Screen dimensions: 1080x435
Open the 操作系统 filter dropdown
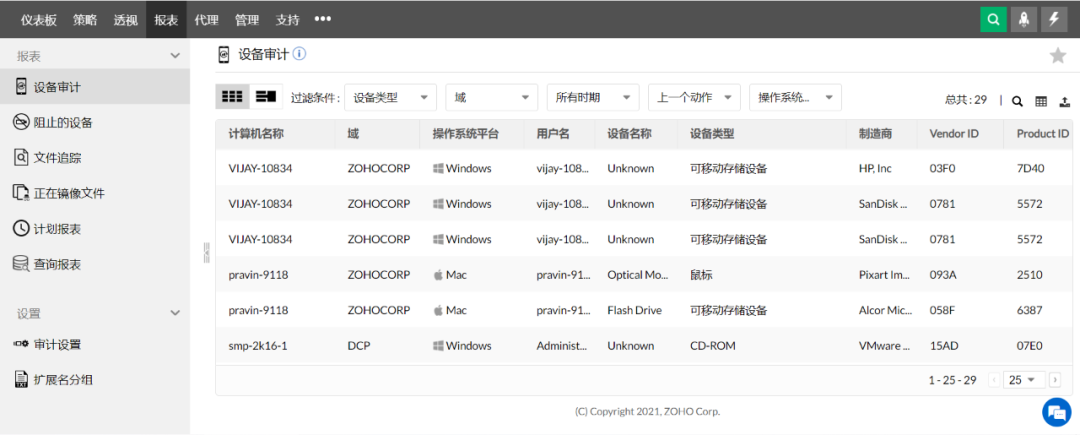coord(796,98)
